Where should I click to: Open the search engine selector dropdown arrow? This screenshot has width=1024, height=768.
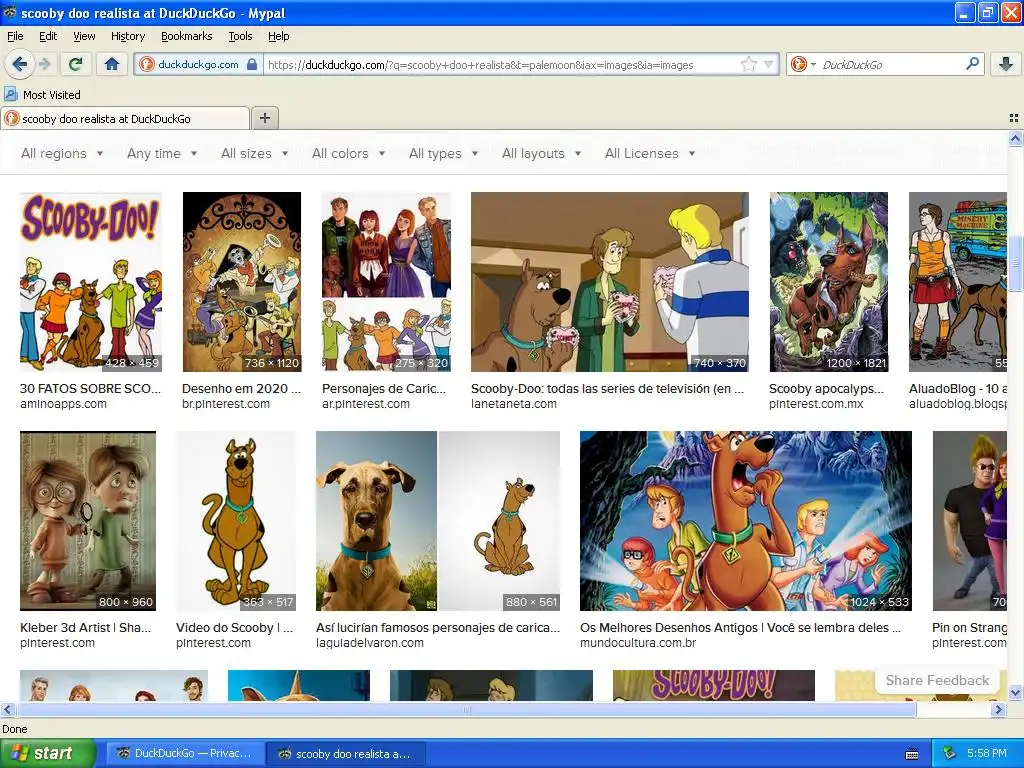(x=813, y=64)
